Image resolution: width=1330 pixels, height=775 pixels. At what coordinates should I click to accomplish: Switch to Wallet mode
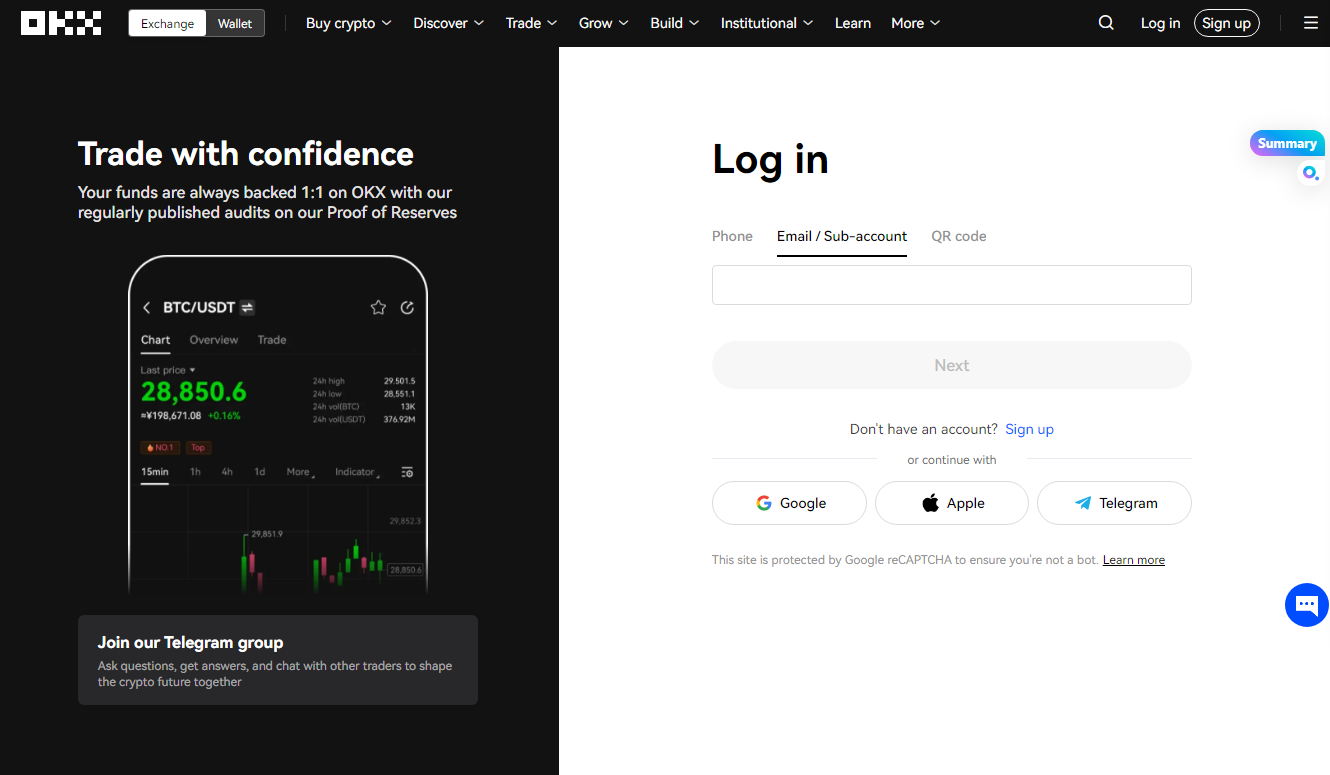coord(235,23)
